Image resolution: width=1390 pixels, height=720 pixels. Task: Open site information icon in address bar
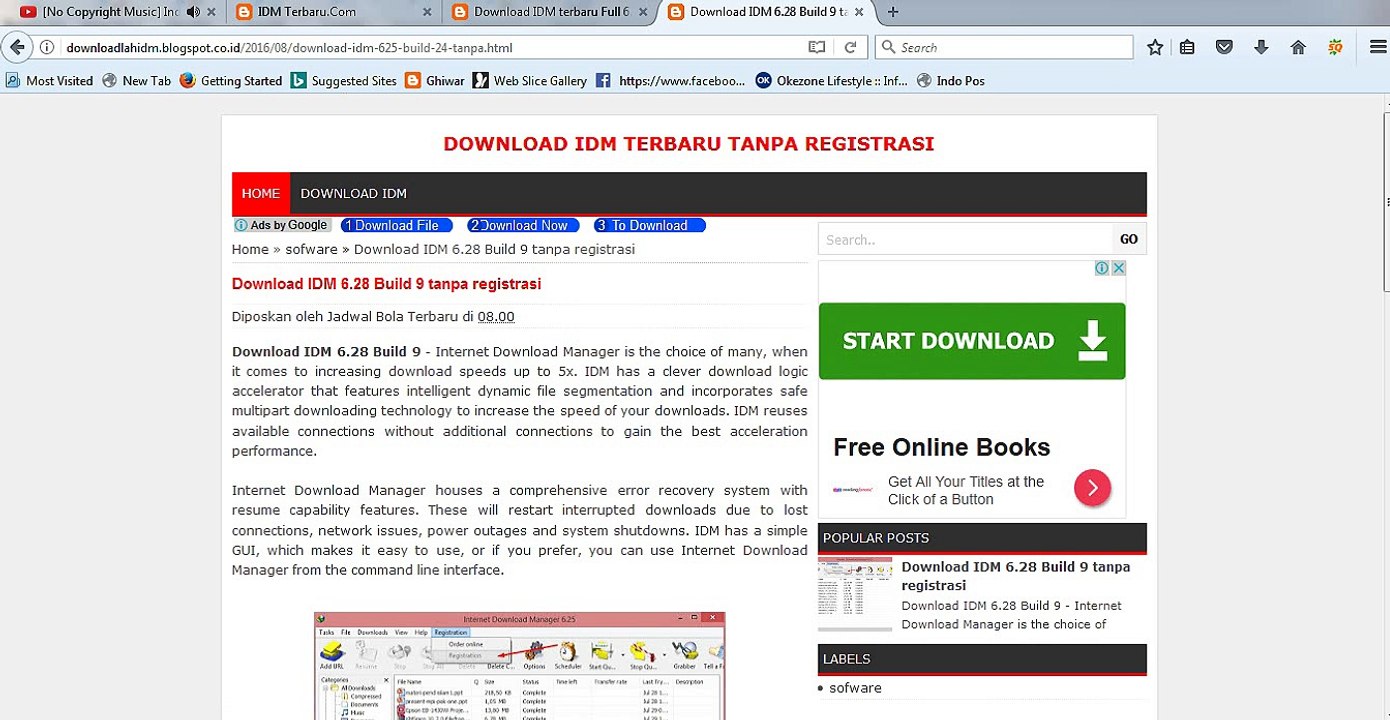click(47, 47)
